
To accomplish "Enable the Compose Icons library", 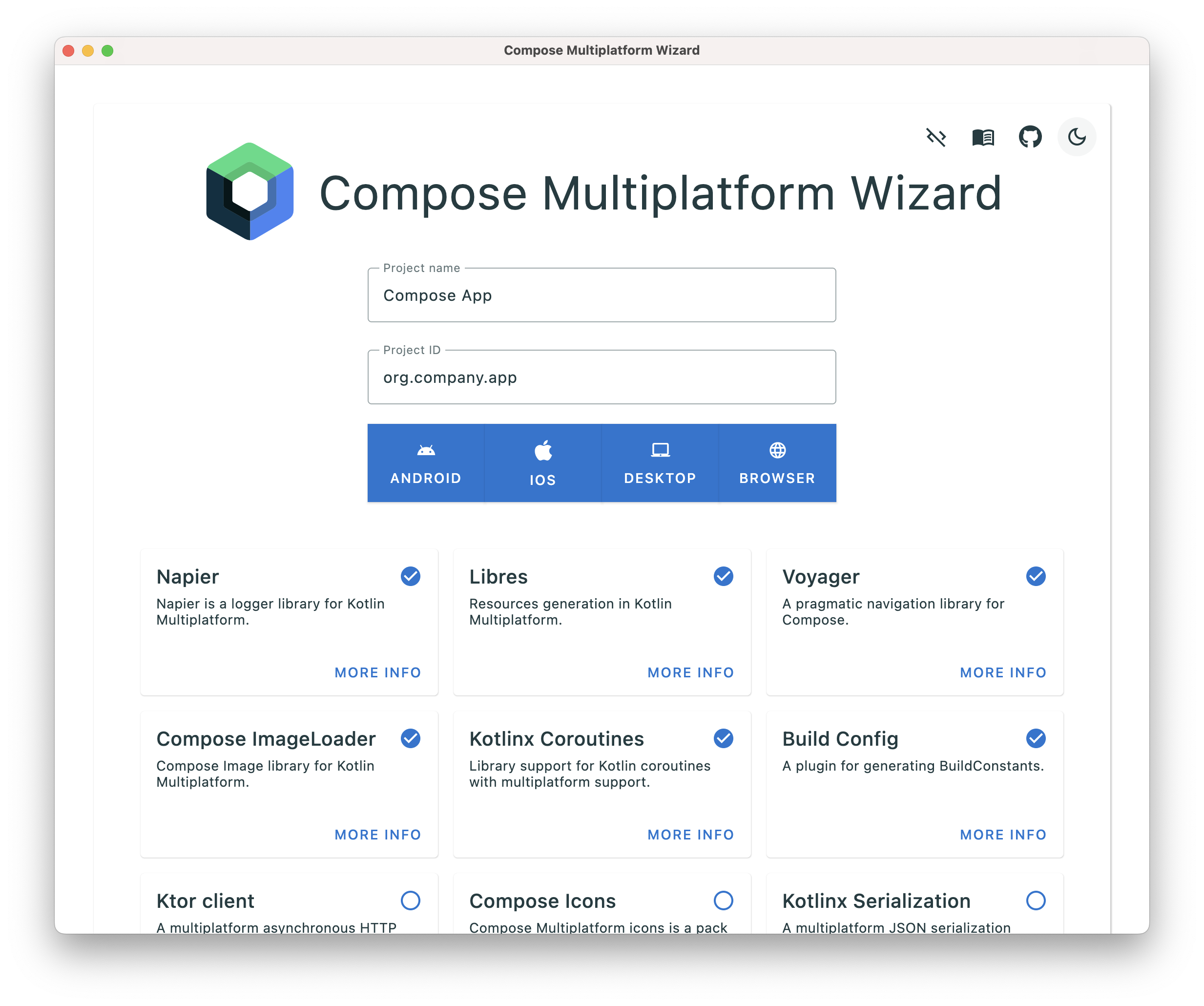I will (723, 901).
